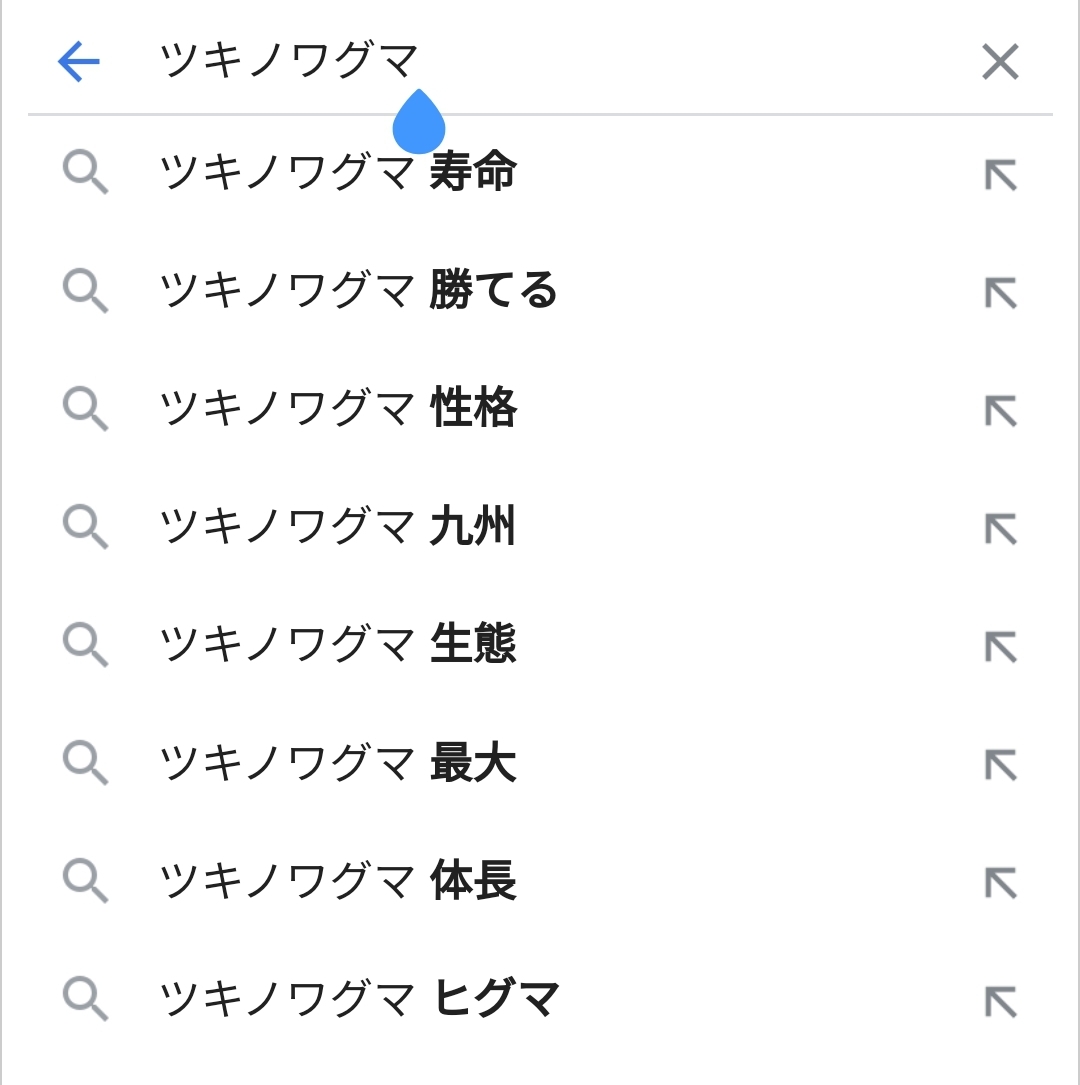Search for ツキノワグマ 最大 suggestion
Viewport: 1080px width, 1085px height.
point(338,763)
